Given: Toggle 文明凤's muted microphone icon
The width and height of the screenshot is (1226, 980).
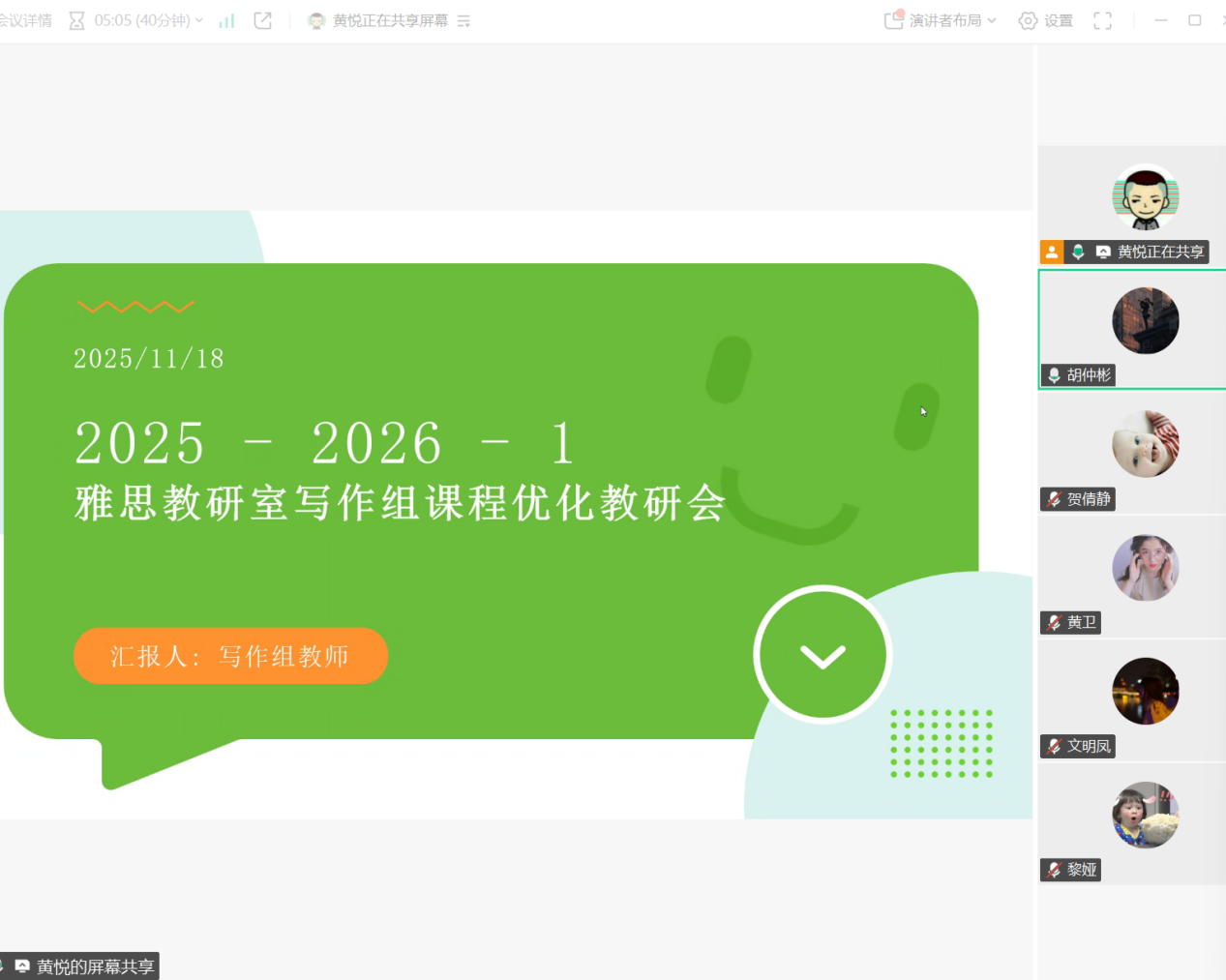Looking at the screenshot, I should (1054, 746).
